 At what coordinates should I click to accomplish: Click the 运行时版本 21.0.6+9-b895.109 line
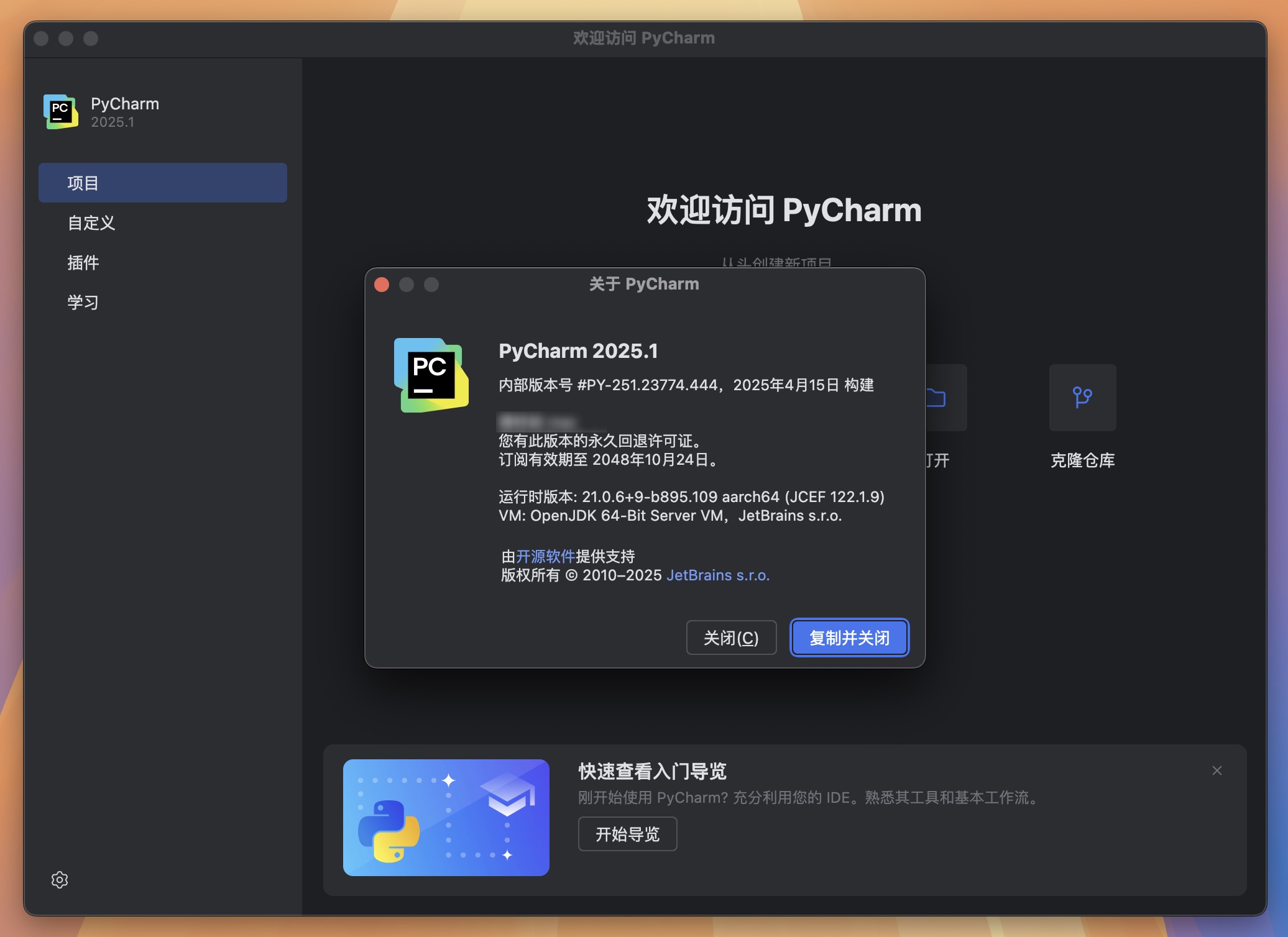coord(691,497)
